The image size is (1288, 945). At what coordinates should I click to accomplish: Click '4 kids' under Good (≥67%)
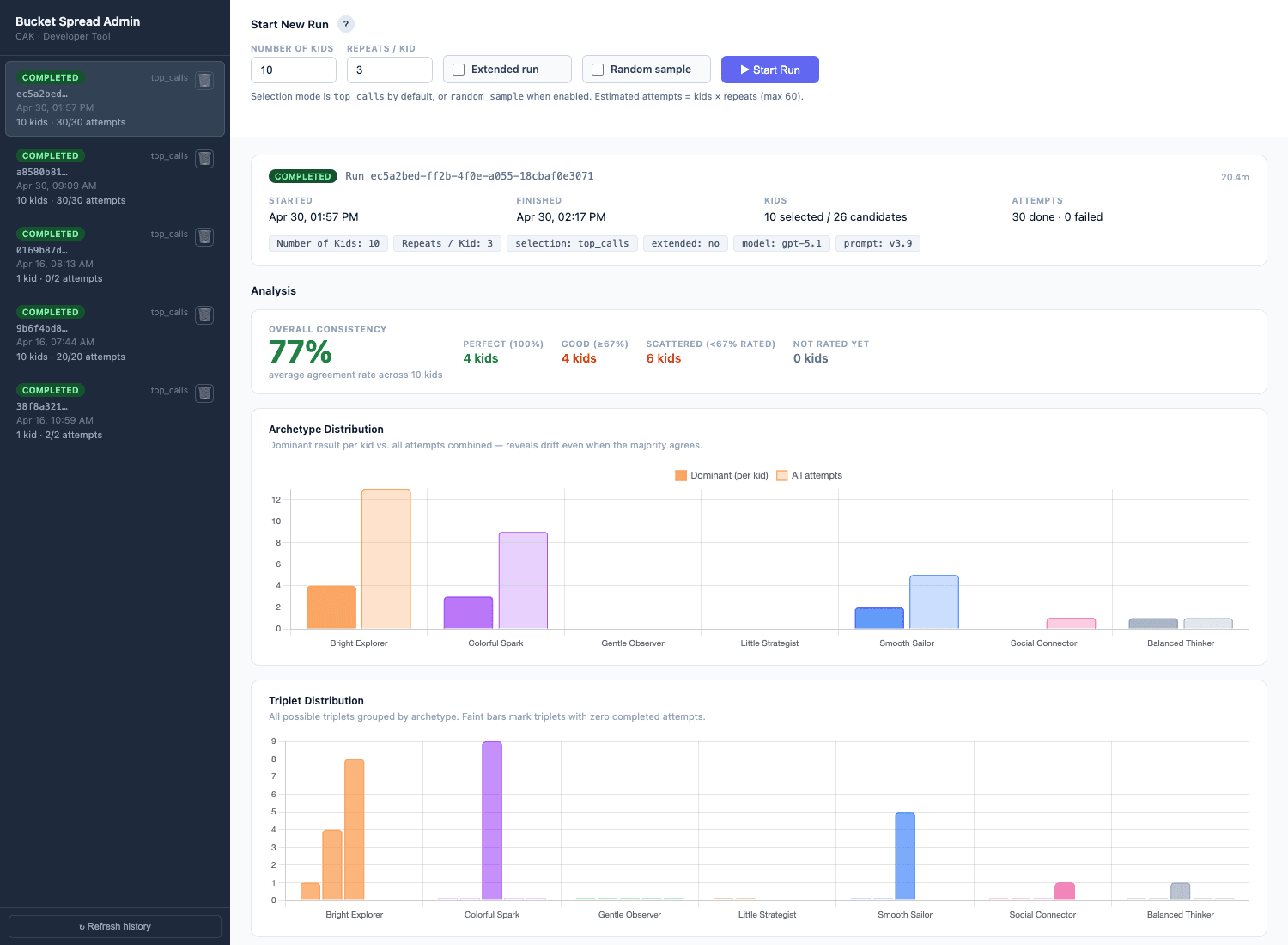[x=579, y=358]
